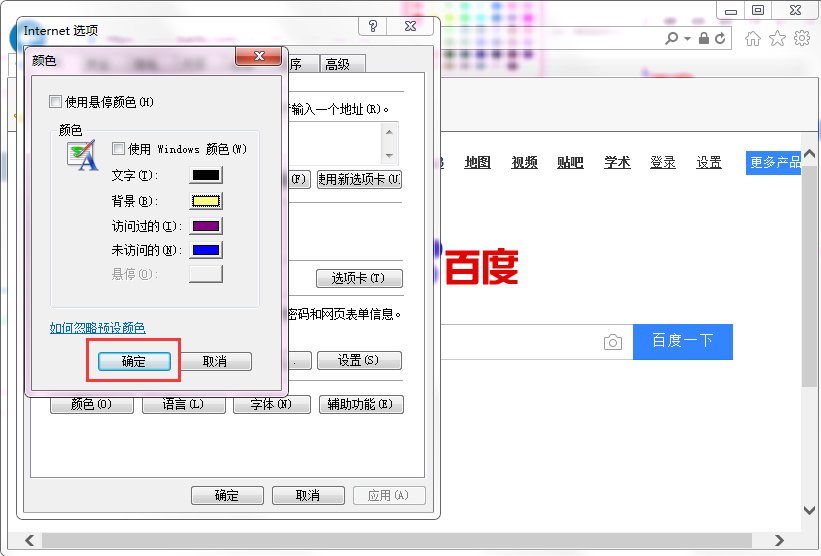Open the 辅助功能(E) button

(361, 404)
